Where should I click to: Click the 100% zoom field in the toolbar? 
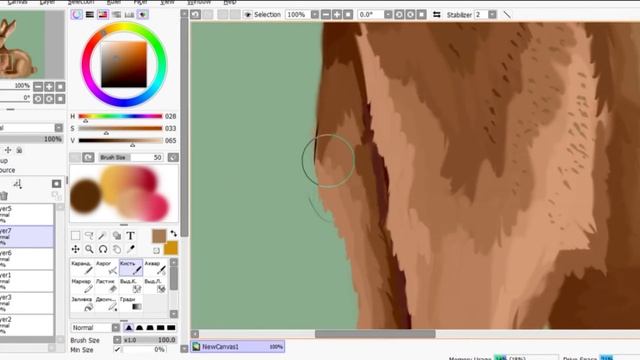coord(298,15)
